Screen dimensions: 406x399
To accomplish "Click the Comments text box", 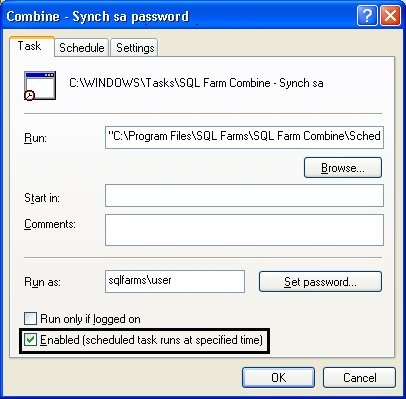I will point(244,230).
